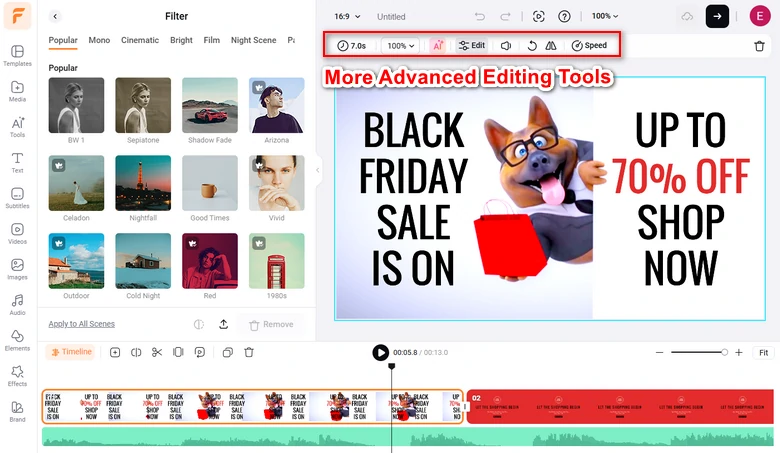Open the Subtitles sidebar panel
The image size is (780, 453).
(17, 198)
